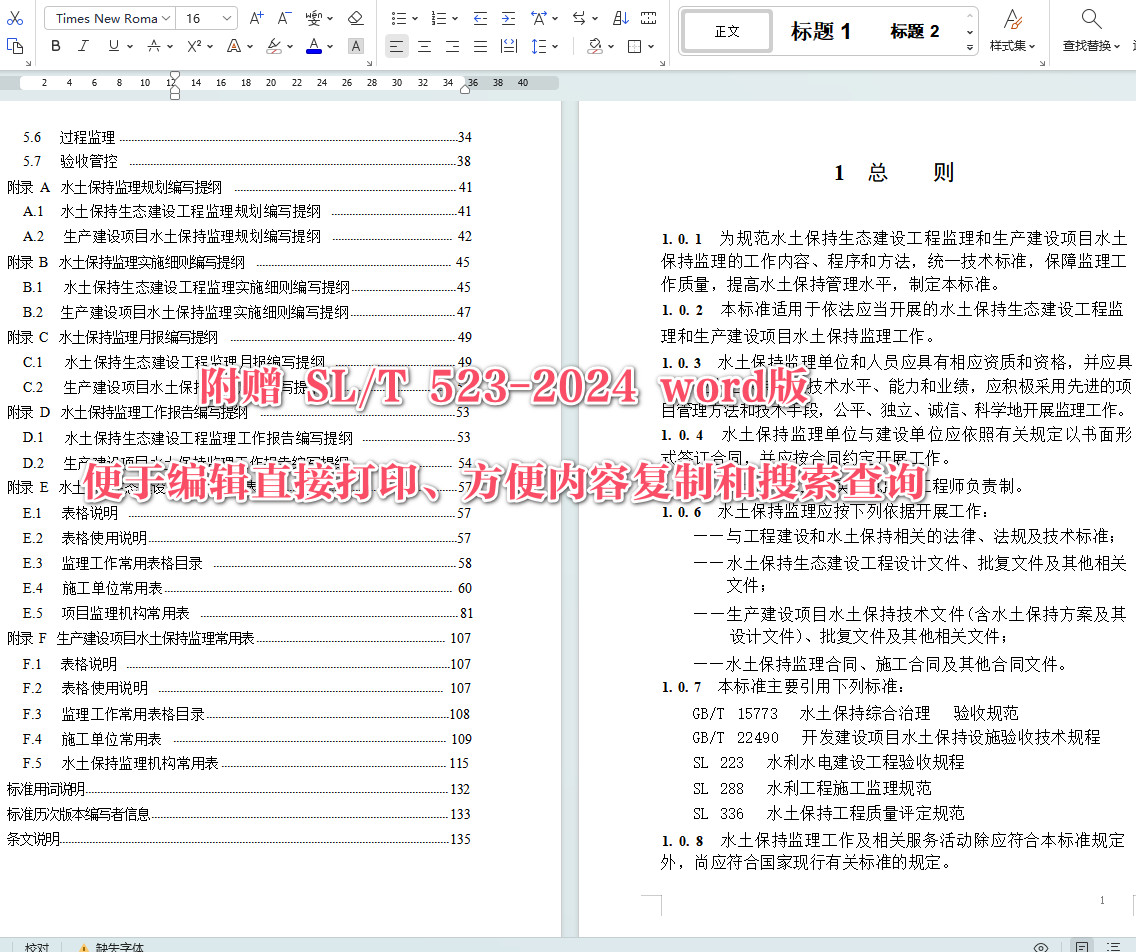This screenshot has width=1136, height=952.
Task: Open the font color picker
Action: [313, 46]
